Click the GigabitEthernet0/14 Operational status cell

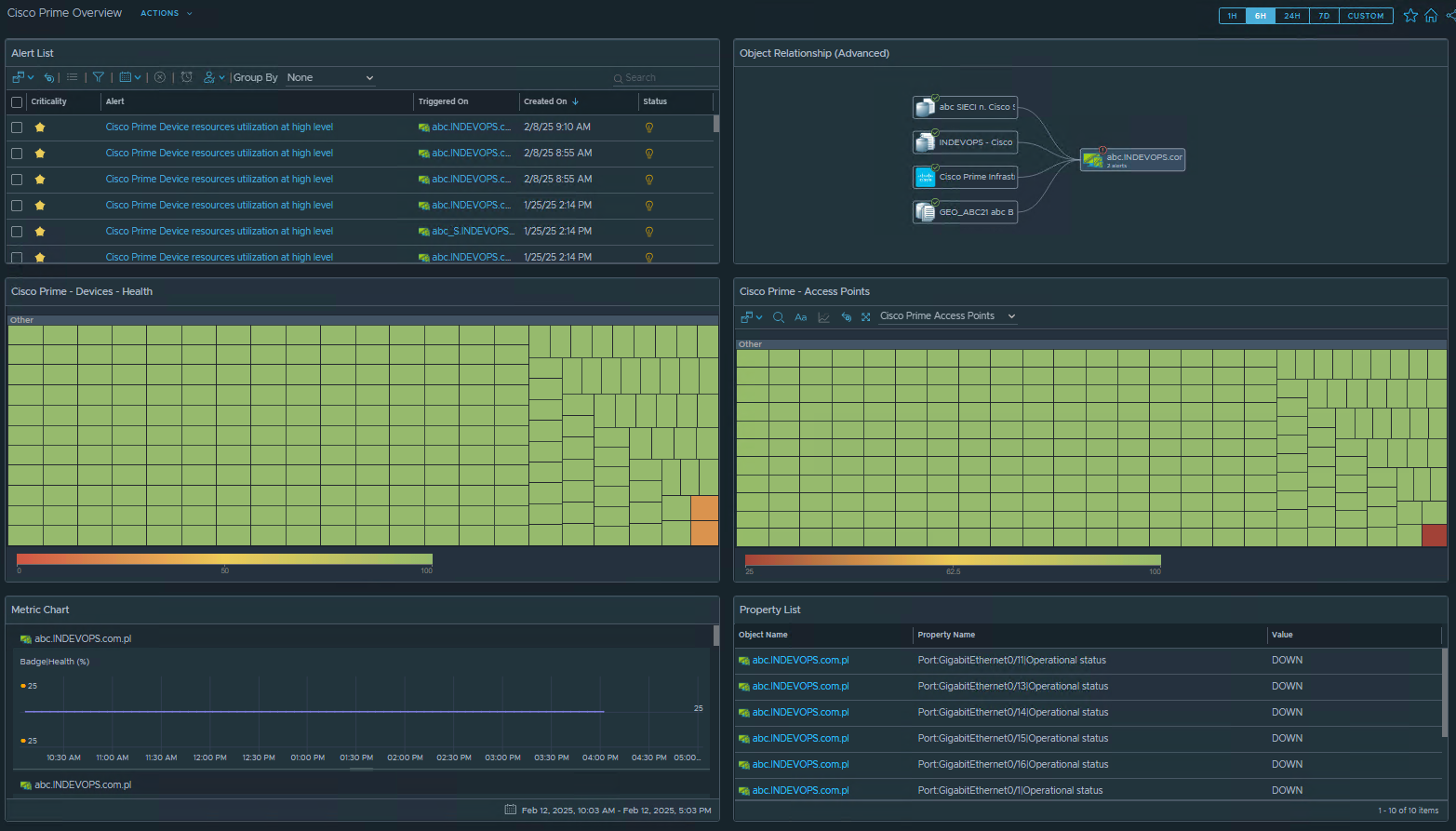click(x=1013, y=713)
